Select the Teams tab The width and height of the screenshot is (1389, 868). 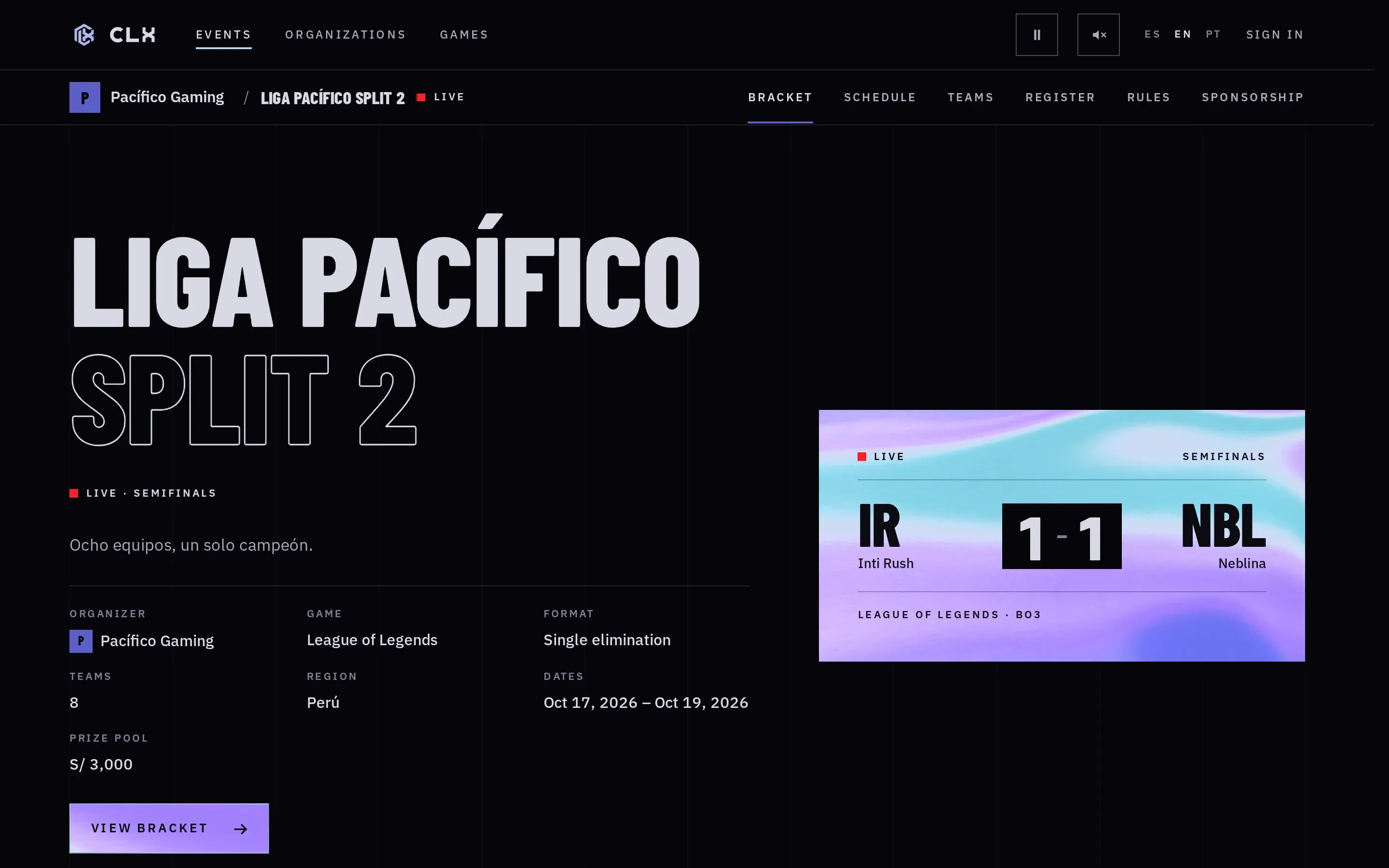click(970, 97)
